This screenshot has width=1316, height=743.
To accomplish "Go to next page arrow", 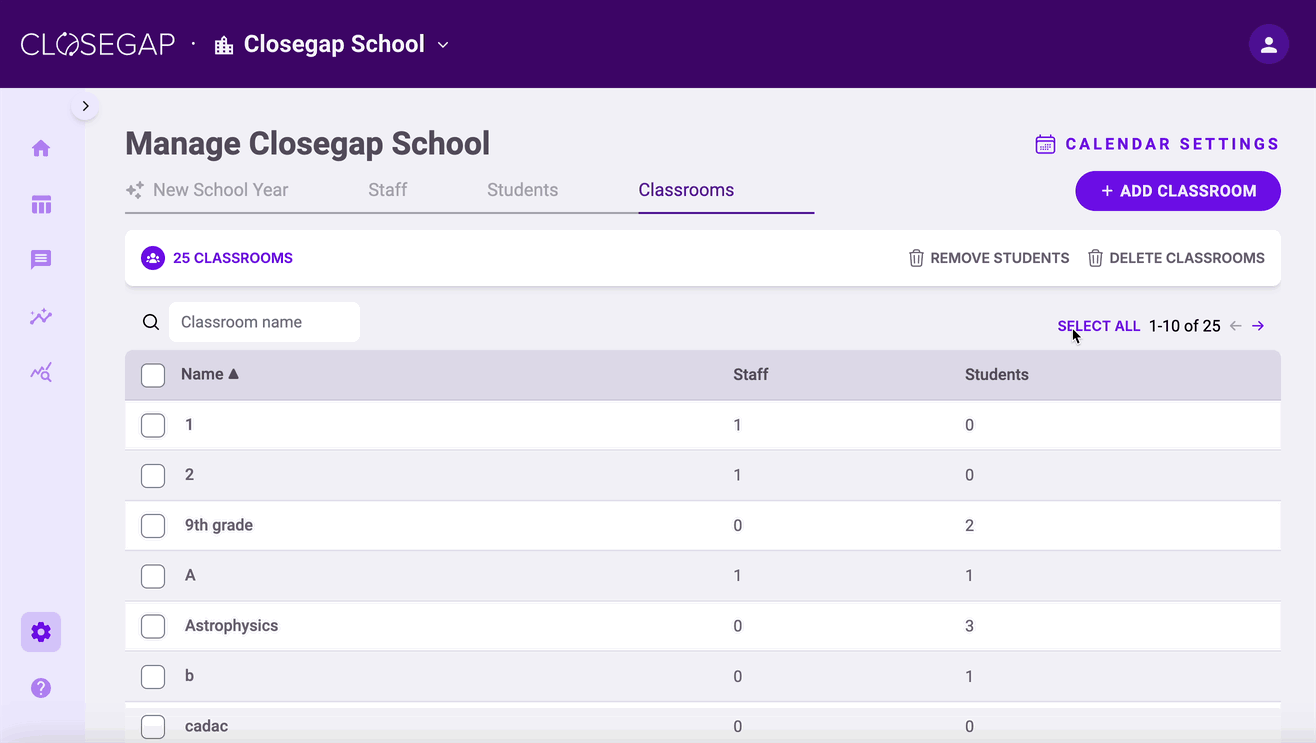I will click(x=1258, y=326).
